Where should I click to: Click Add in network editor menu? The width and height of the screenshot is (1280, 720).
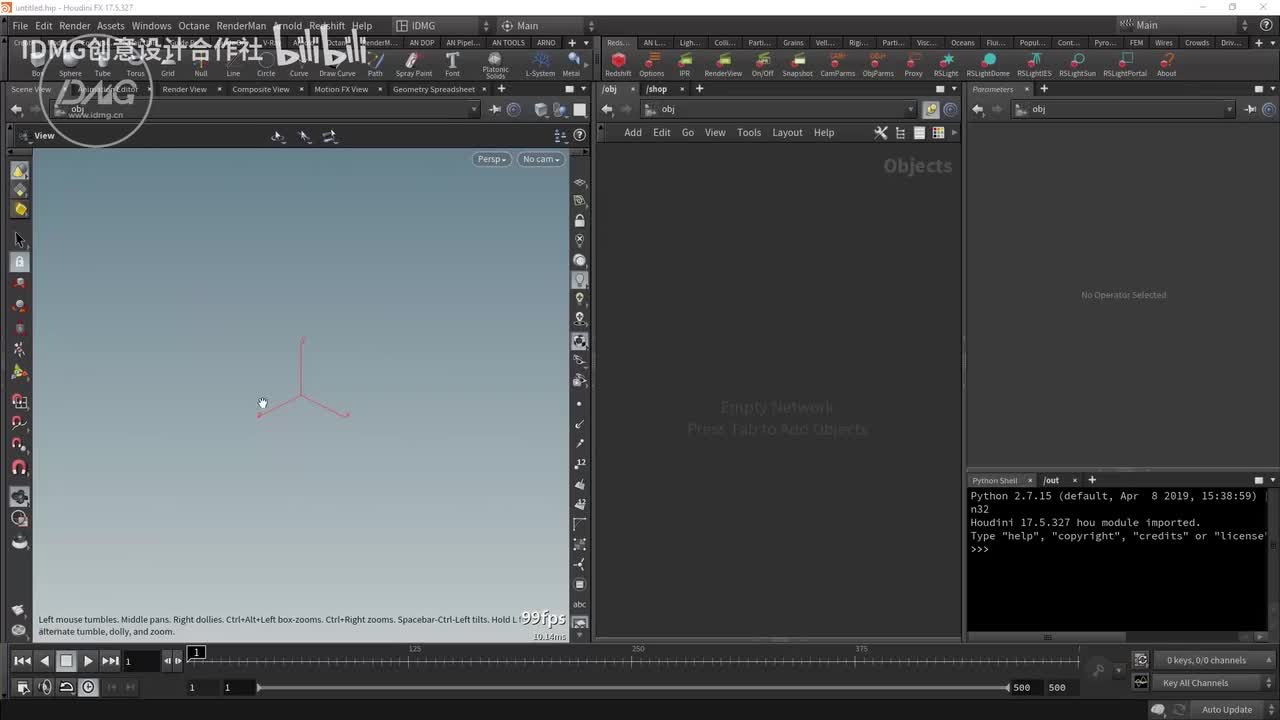click(x=633, y=132)
